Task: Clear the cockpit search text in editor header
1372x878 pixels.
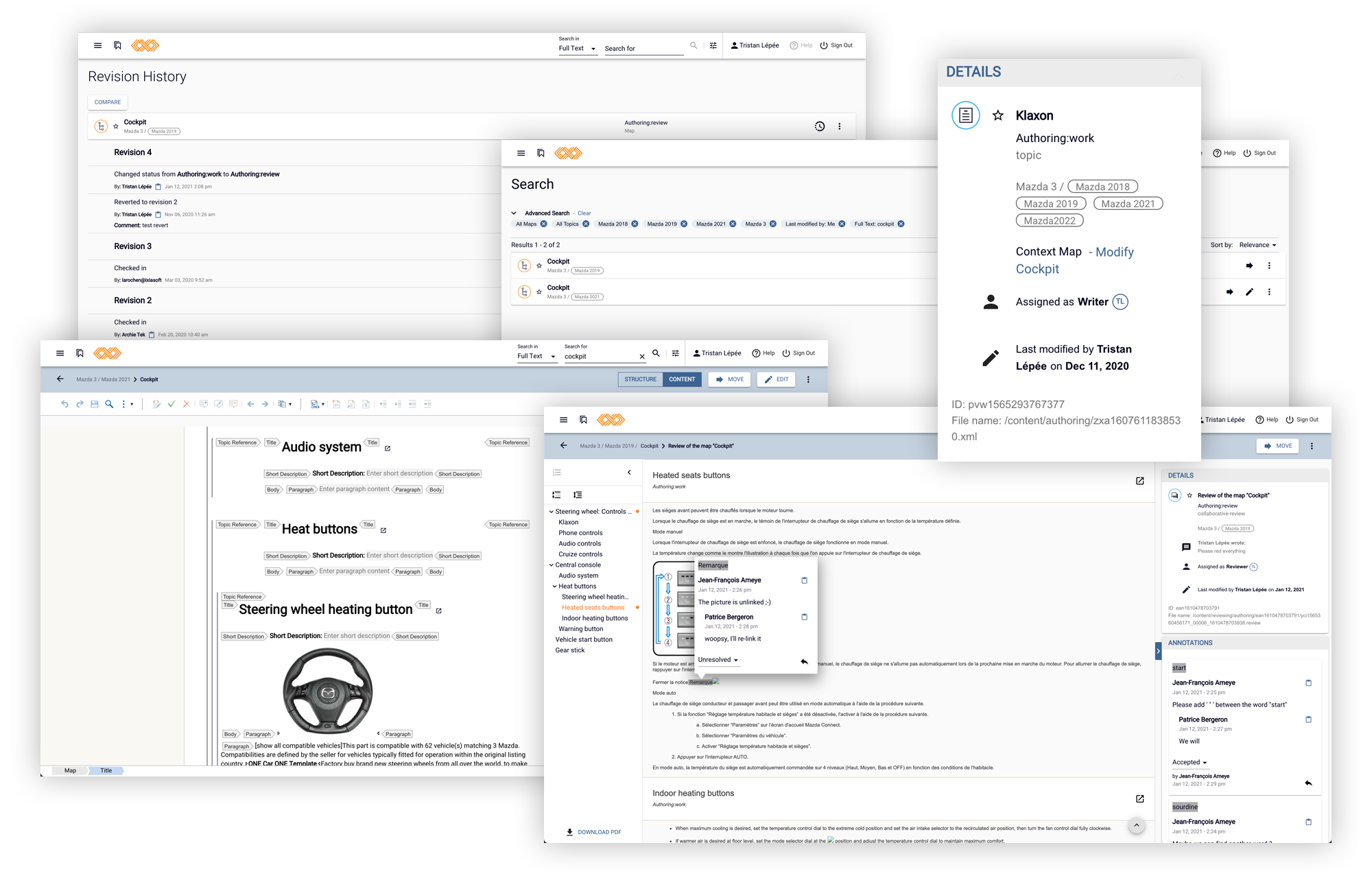Action: click(642, 357)
